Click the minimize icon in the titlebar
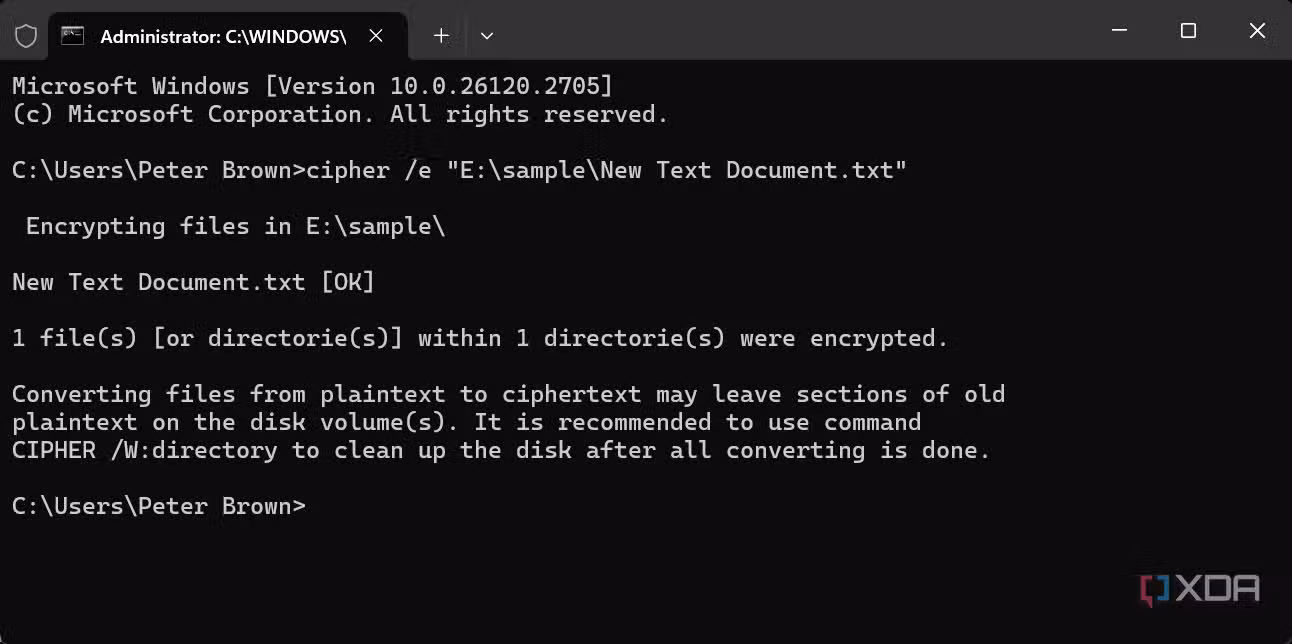Screen dimensions: 1292x644 tap(1118, 31)
